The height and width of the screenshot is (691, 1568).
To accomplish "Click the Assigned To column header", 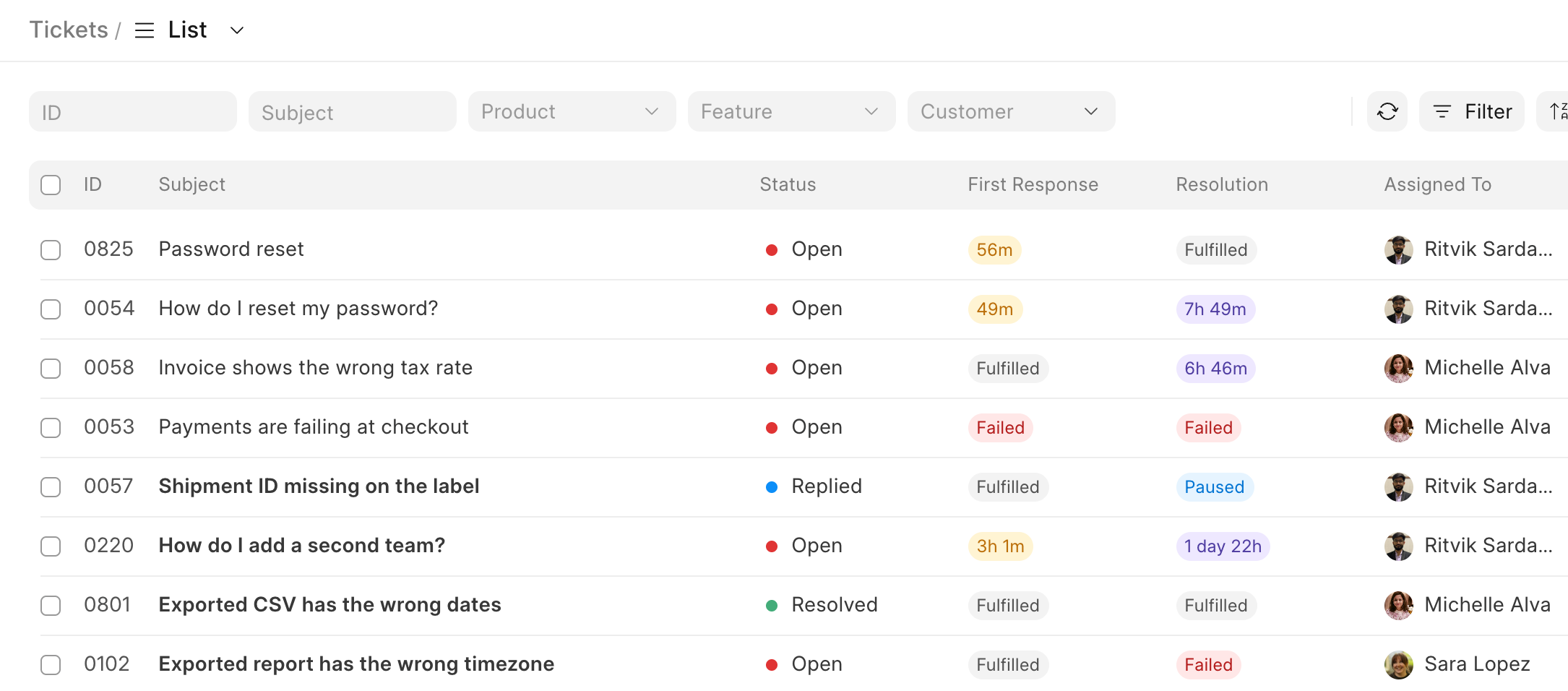I will [x=1437, y=184].
